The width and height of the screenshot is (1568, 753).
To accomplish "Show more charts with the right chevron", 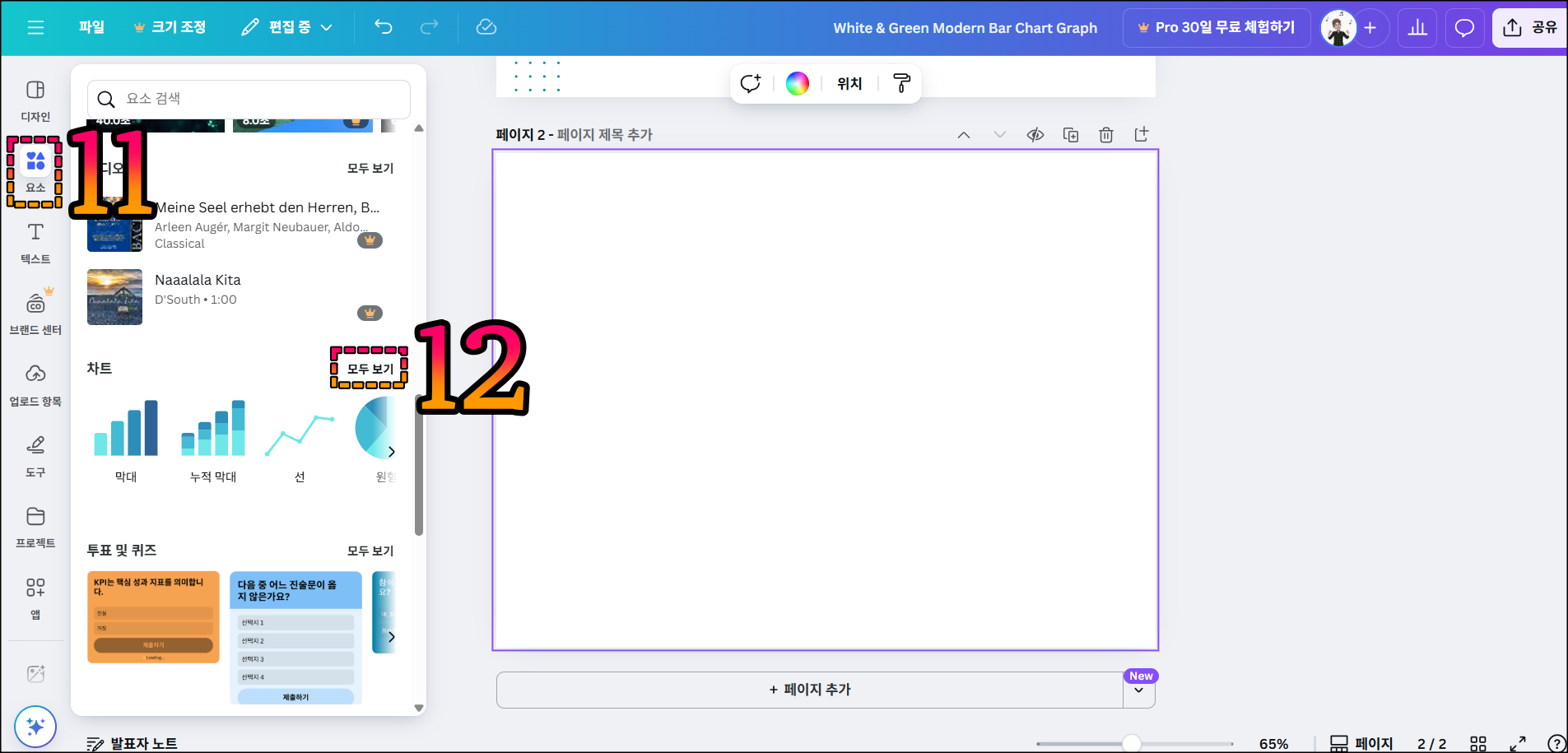I will pyautogui.click(x=391, y=452).
